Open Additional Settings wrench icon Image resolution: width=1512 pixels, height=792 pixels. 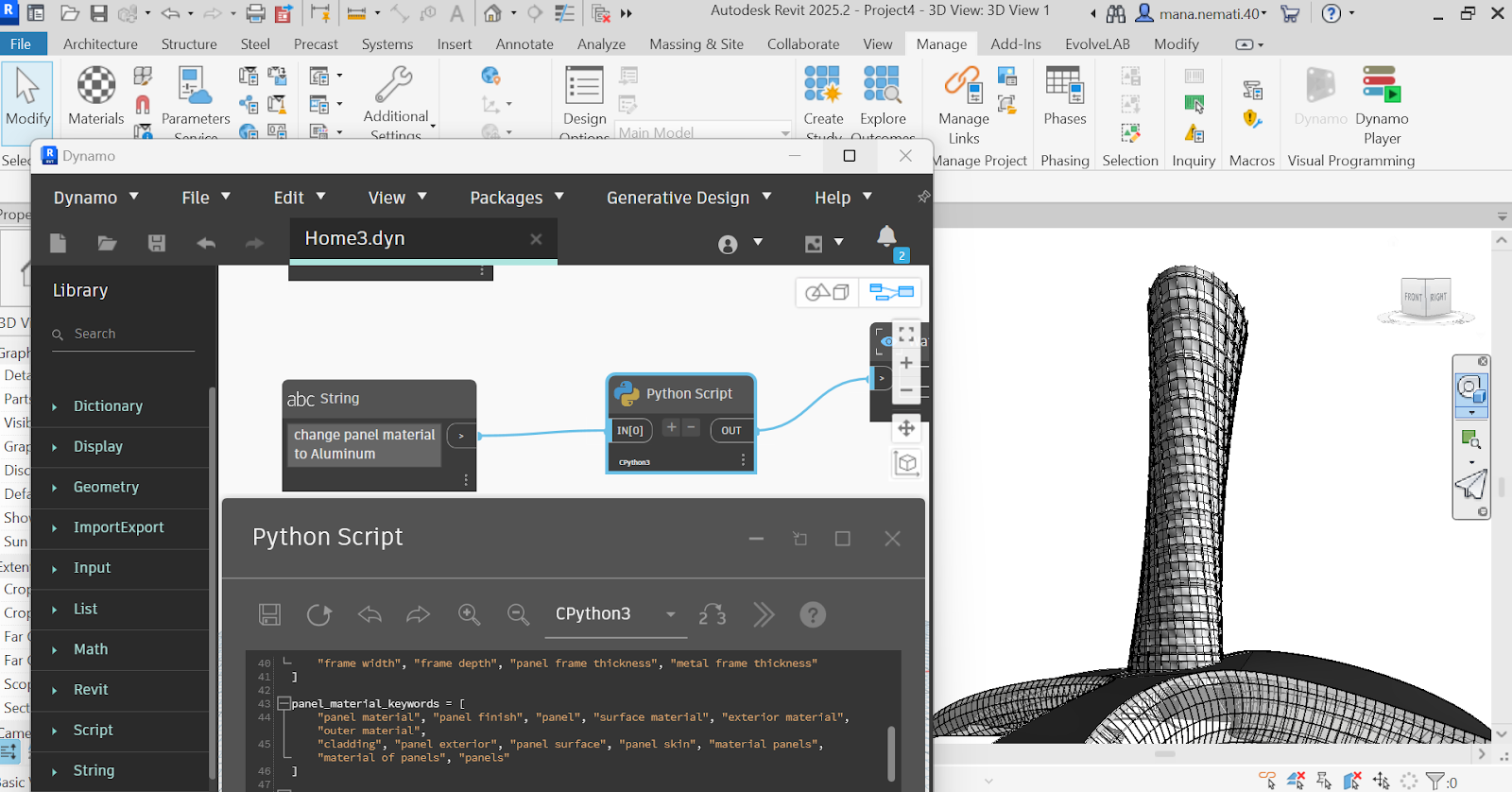395,85
